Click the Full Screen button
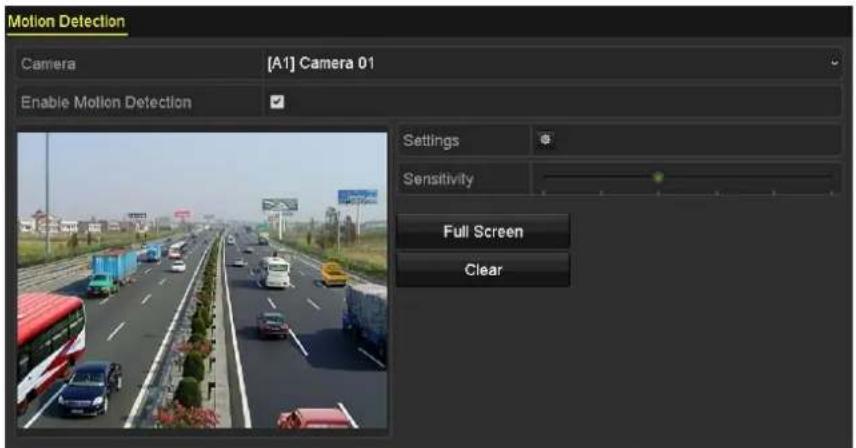This screenshot has height=448, width=856. 483,231
